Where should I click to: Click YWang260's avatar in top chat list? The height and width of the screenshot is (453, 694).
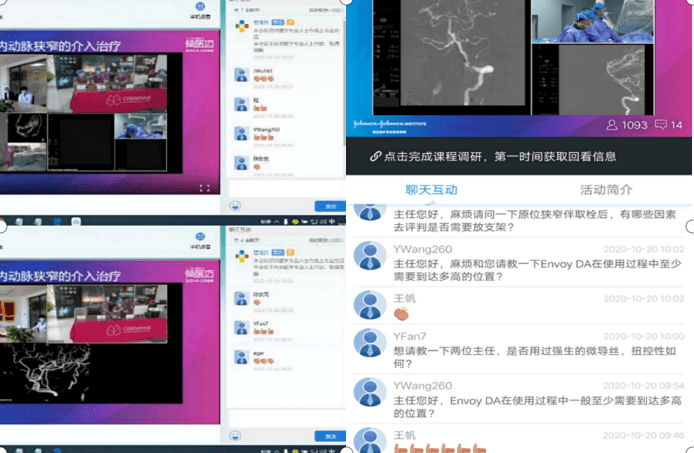[x=241, y=133]
